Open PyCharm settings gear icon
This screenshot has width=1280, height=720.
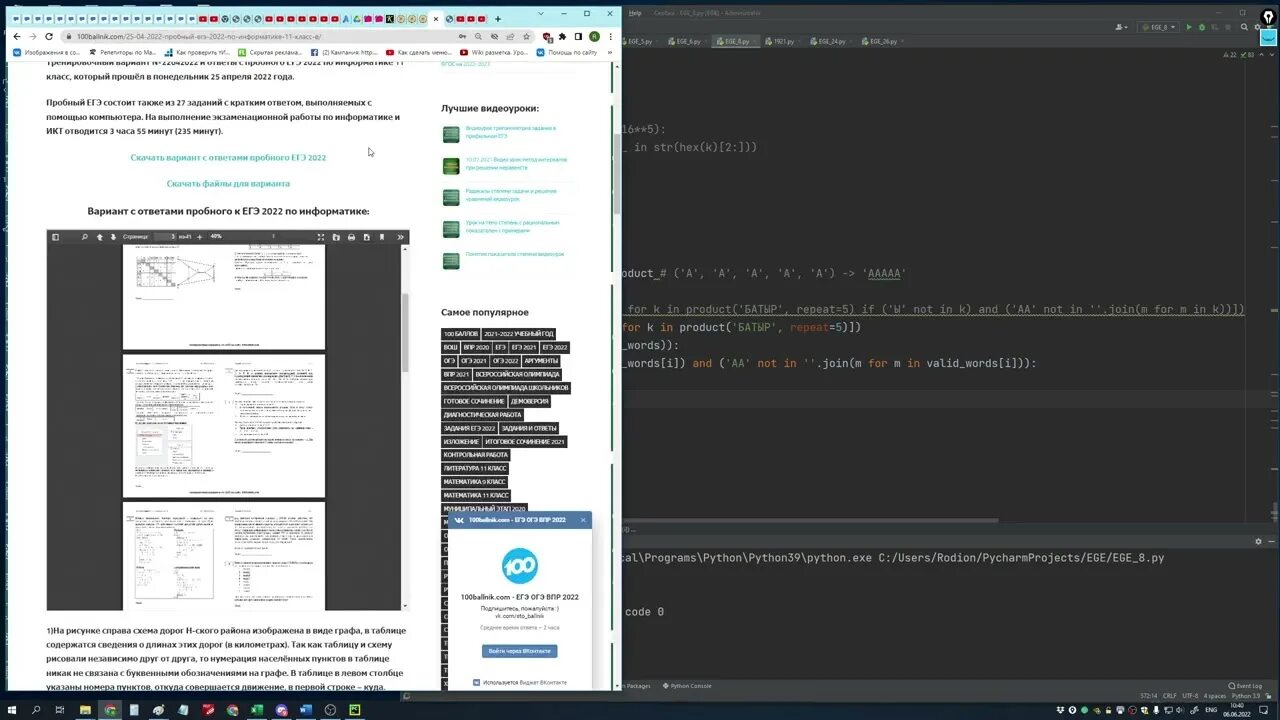tap(1258, 27)
